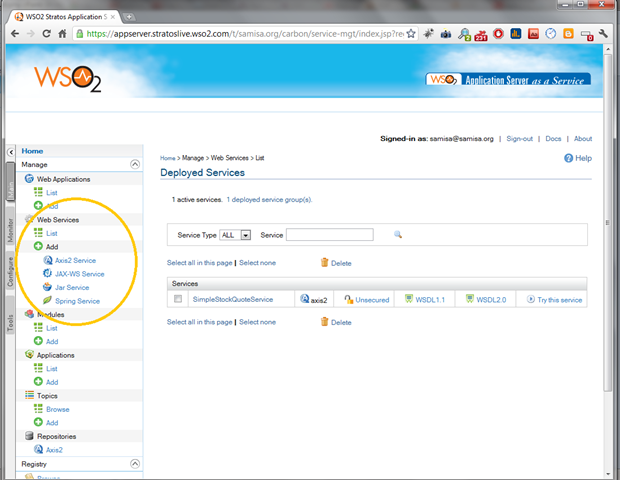The width and height of the screenshot is (620, 480).
Task: Click the Jar Service icon
Action: click(47, 287)
